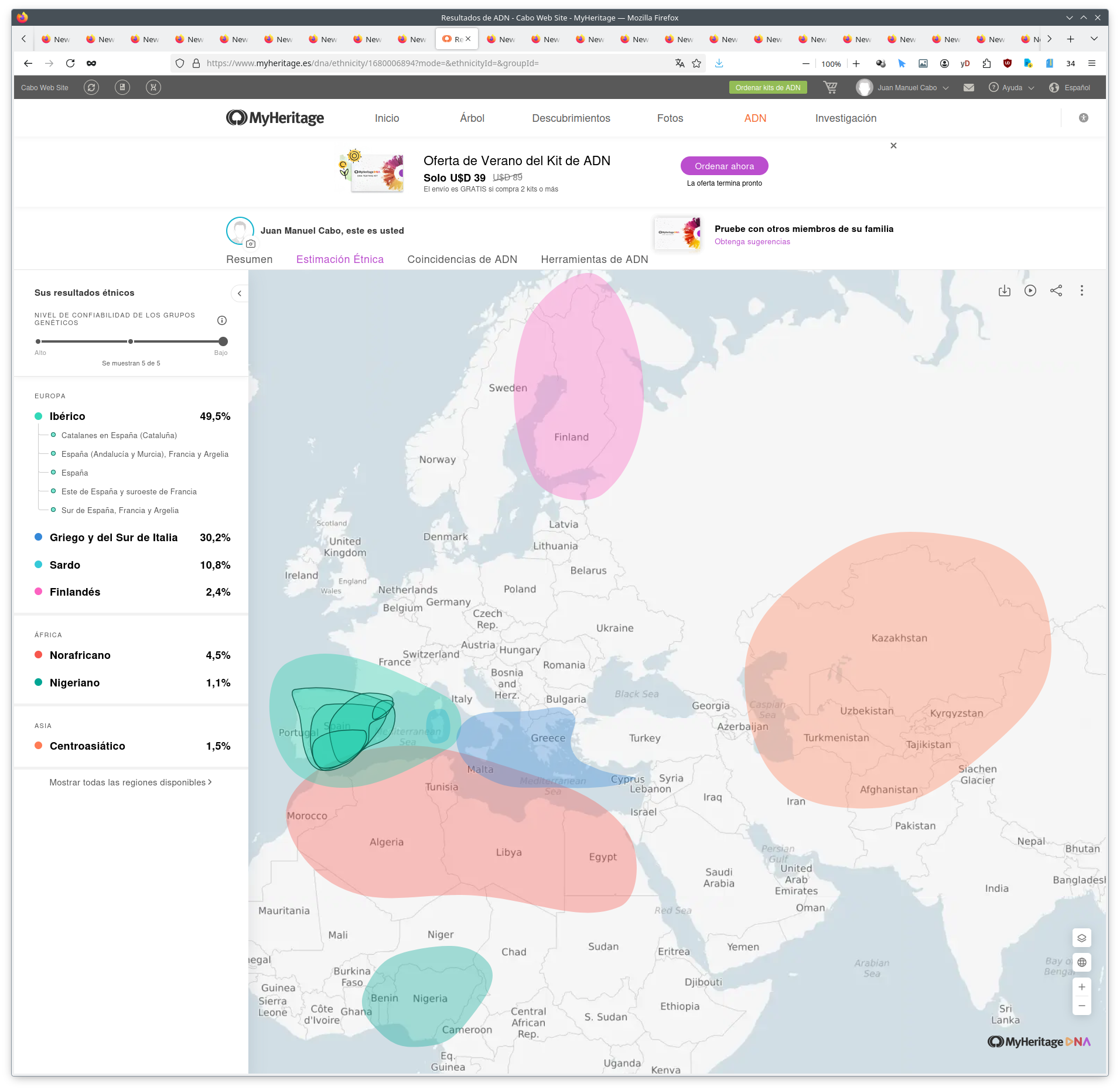
Task: Select the Norafricano ethnicity
Action: point(132,655)
